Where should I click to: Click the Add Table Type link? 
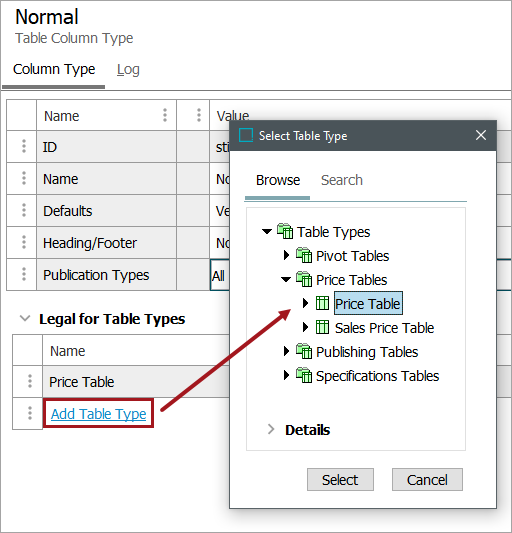coord(99,414)
